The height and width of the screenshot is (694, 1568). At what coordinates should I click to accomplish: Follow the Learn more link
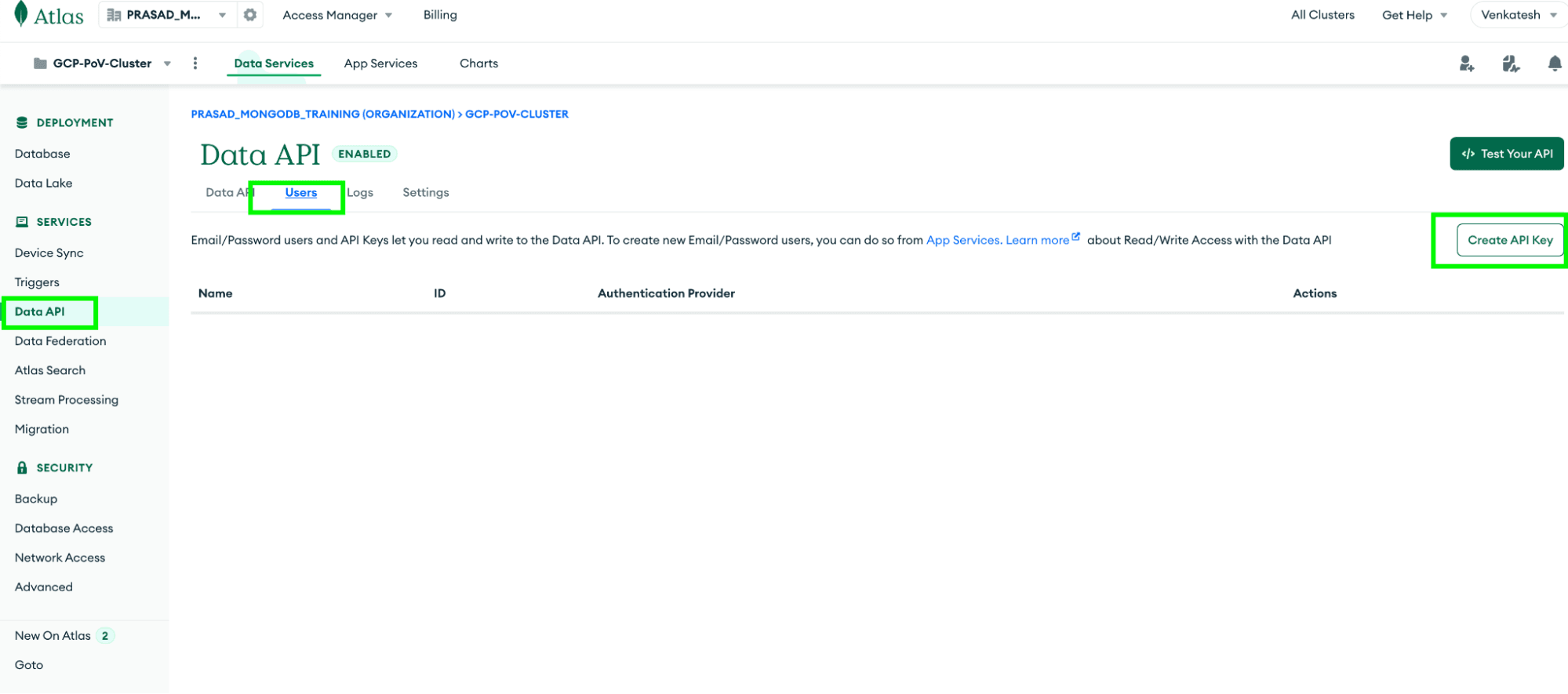pos(1037,240)
